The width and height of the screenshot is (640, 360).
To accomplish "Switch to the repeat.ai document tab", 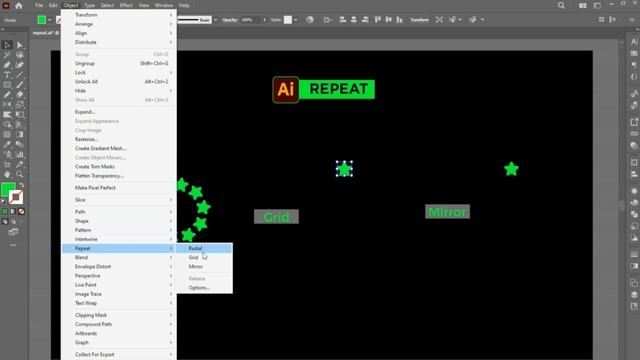I will pyautogui.click(x=46, y=33).
